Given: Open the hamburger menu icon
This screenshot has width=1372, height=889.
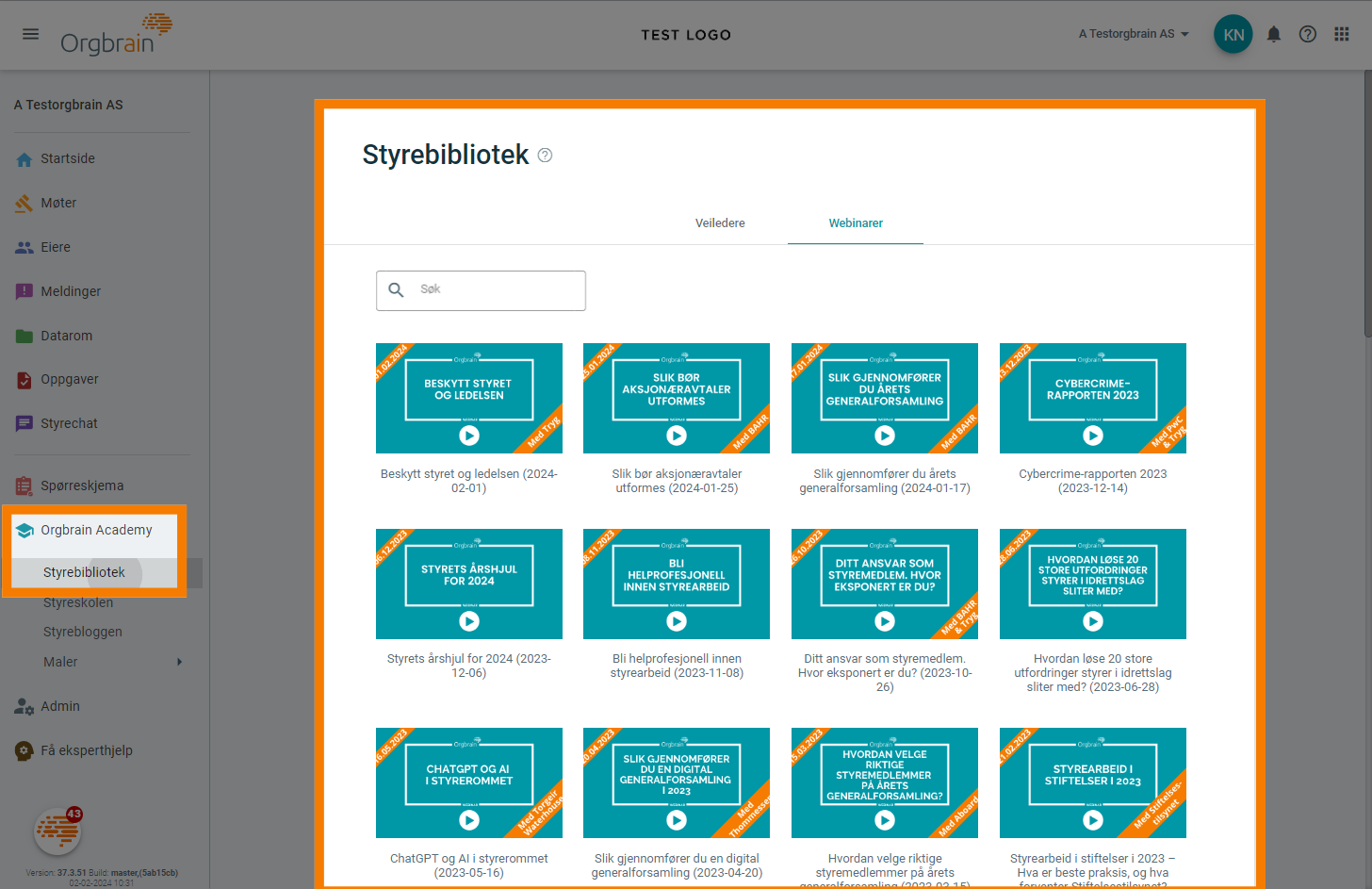Looking at the screenshot, I should pos(30,34).
